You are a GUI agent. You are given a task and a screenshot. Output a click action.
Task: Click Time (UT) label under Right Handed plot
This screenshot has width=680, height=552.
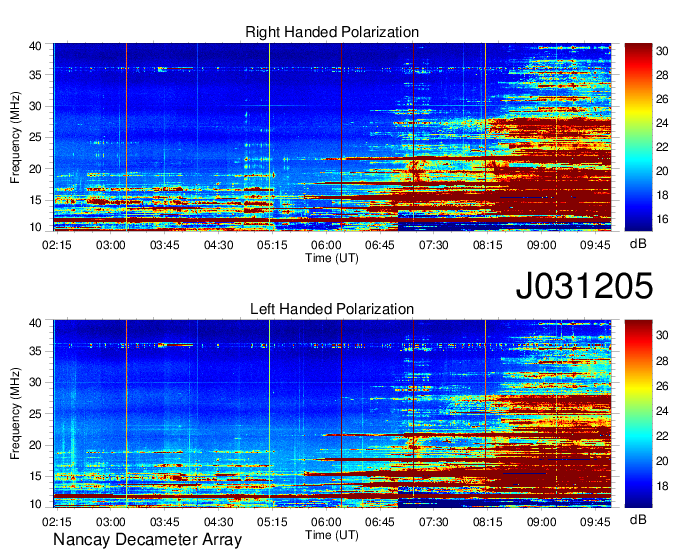pos(332,258)
